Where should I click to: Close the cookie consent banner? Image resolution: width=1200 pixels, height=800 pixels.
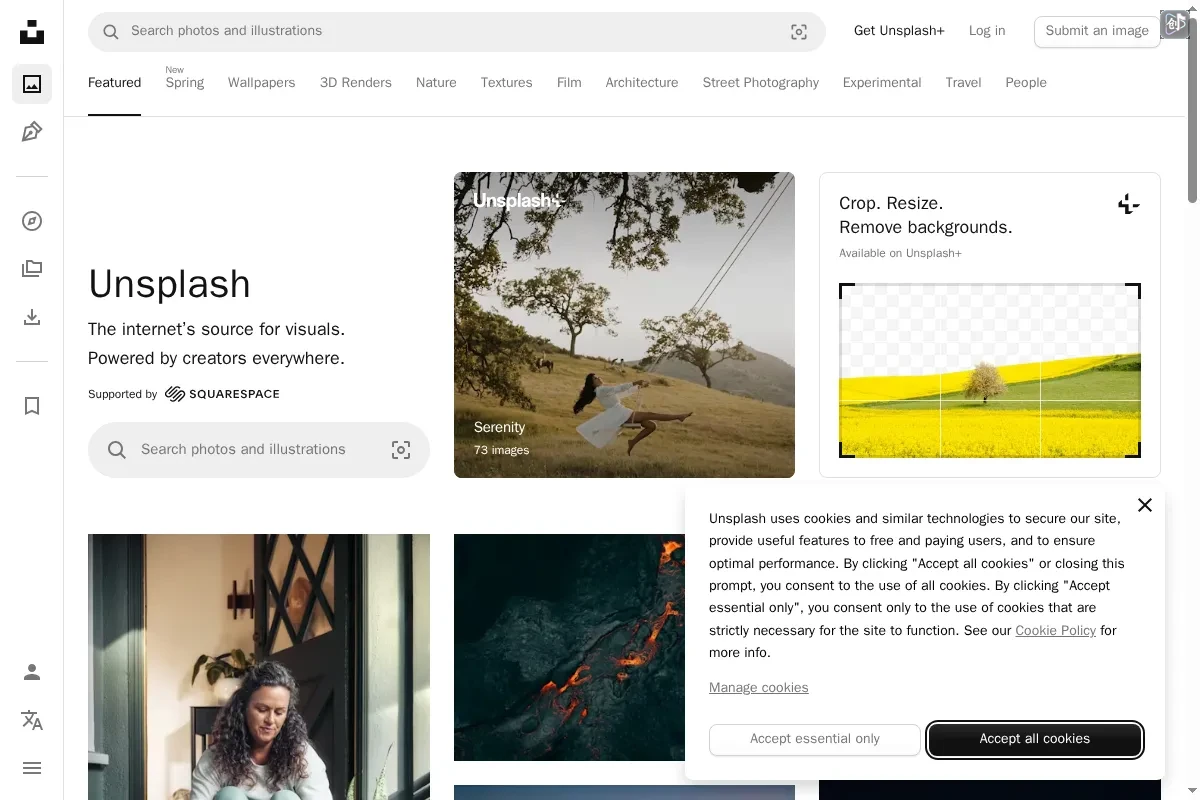click(1144, 505)
